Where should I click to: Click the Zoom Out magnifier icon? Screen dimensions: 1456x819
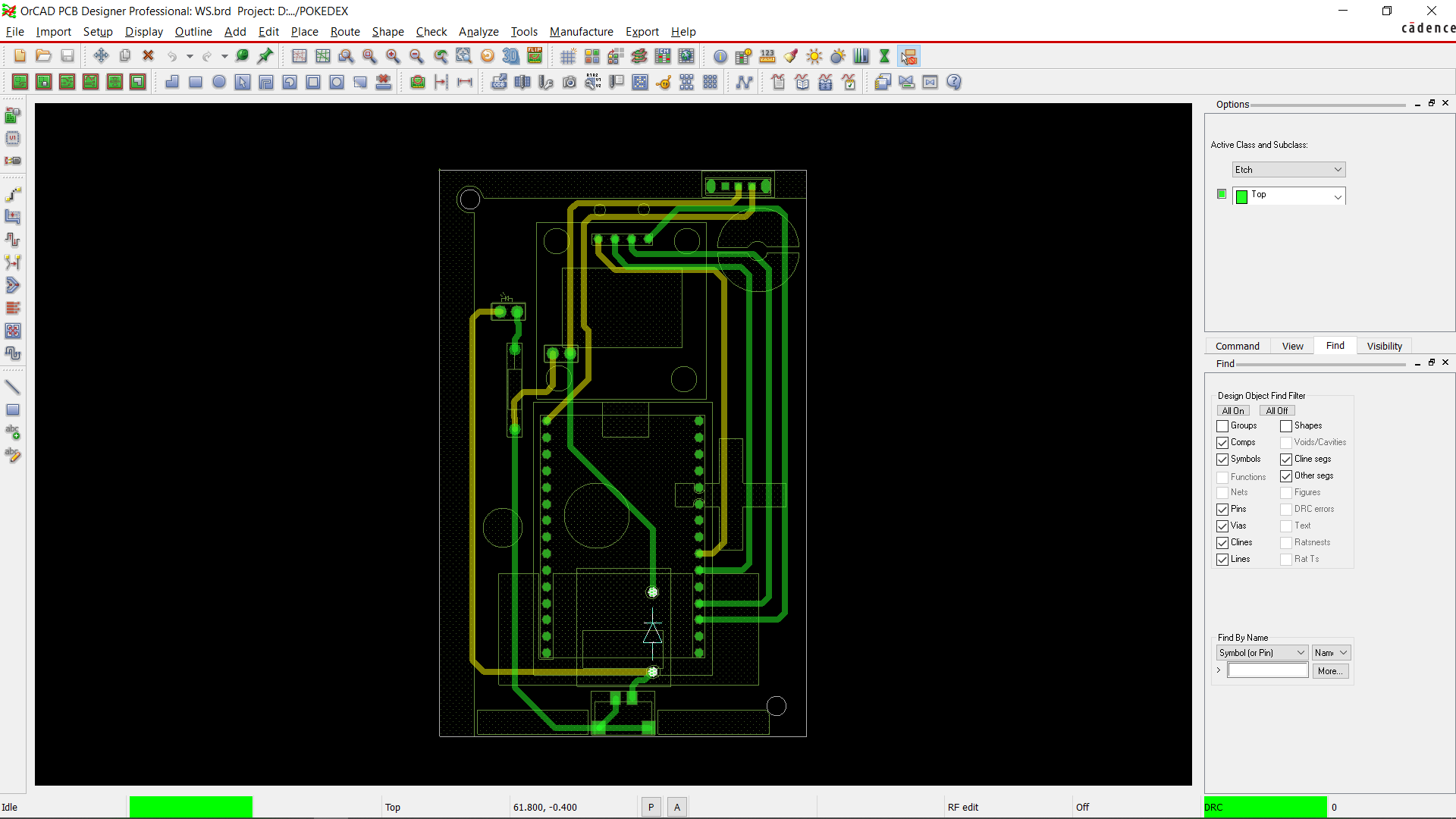tap(416, 56)
